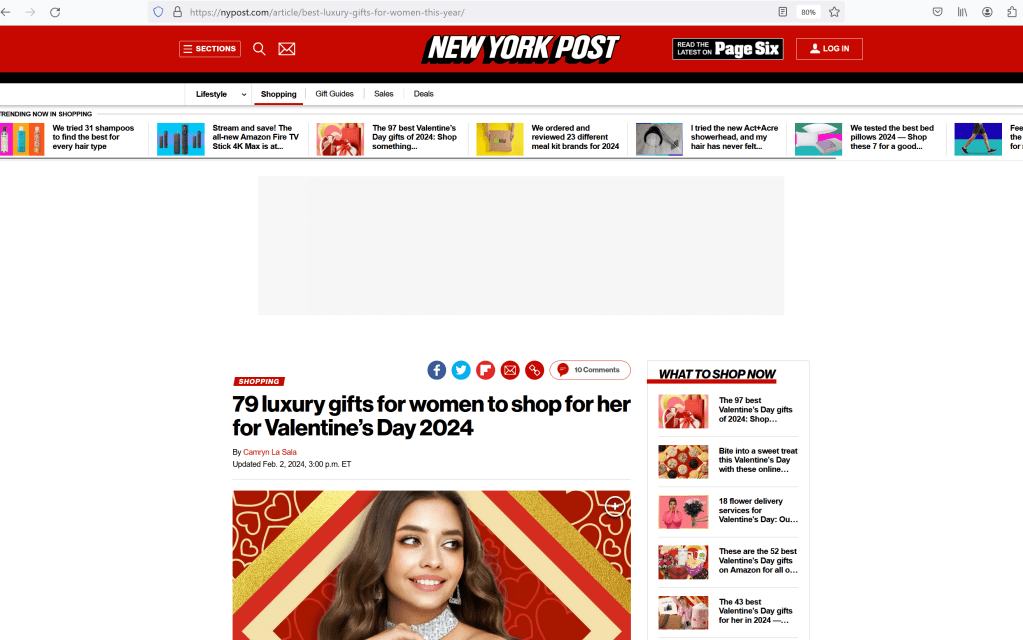Click the Log In button
The width and height of the screenshot is (1023, 640).
pyautogui.click(x=829, y=49)
